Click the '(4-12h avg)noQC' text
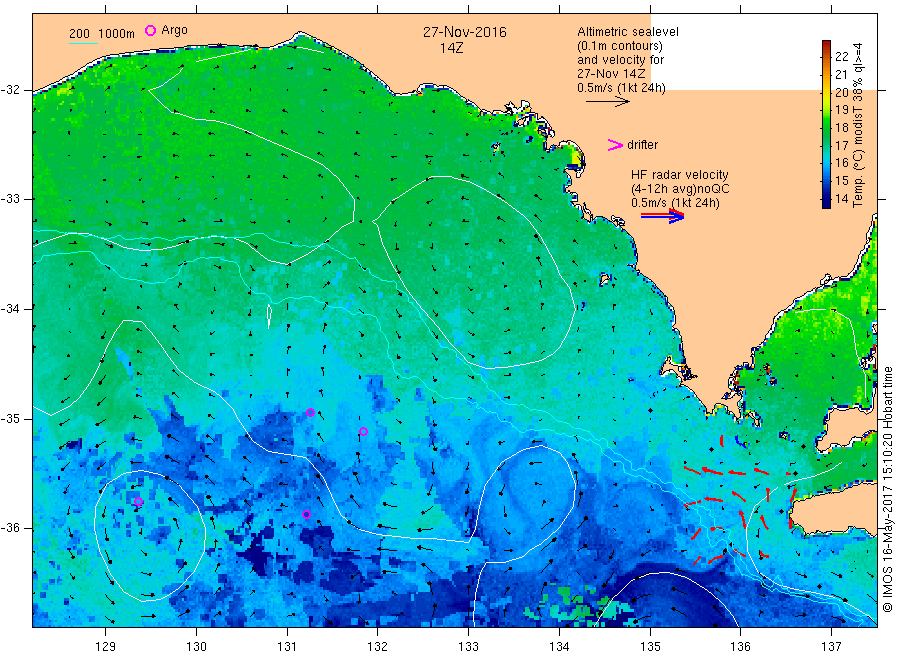The width and height of the screenshot is (900, 660). pos(680,189)
